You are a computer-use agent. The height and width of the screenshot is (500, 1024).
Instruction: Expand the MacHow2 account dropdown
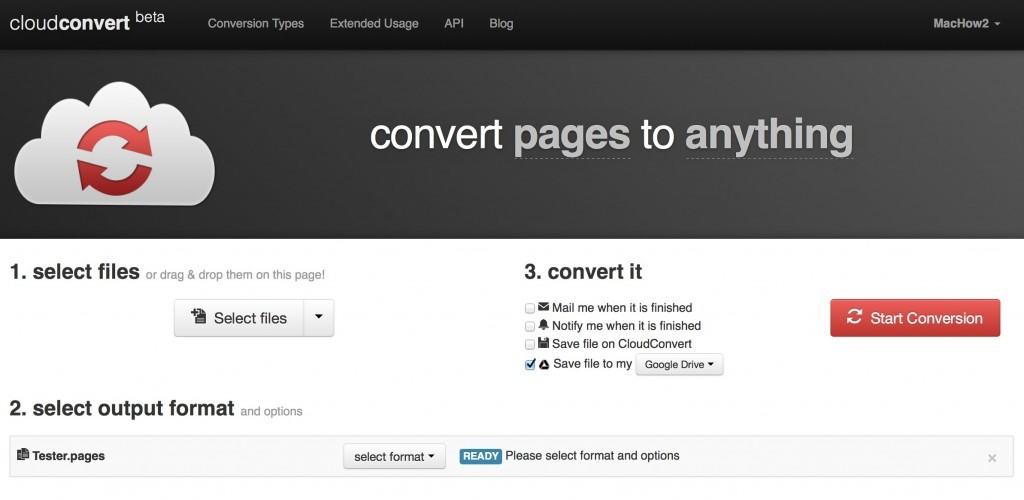pyautogui.click(x=966, y=23)
